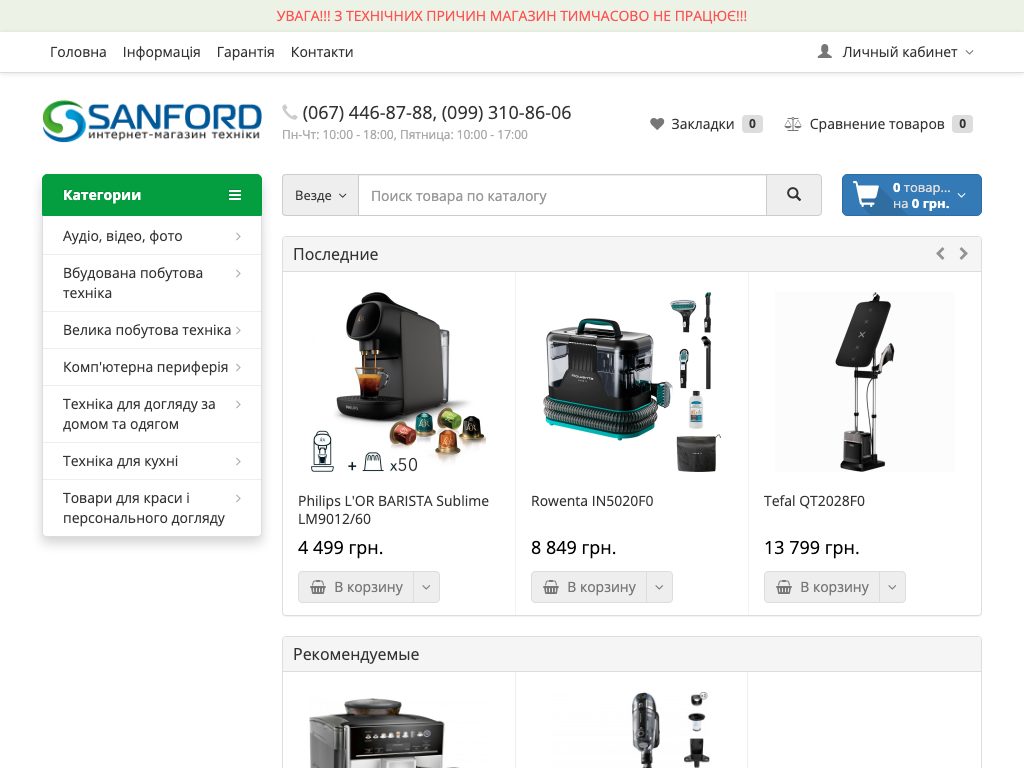The image size is (1024, 768).
Task: Click Philips coffee machine product image
Action: (x=399, y=382)
